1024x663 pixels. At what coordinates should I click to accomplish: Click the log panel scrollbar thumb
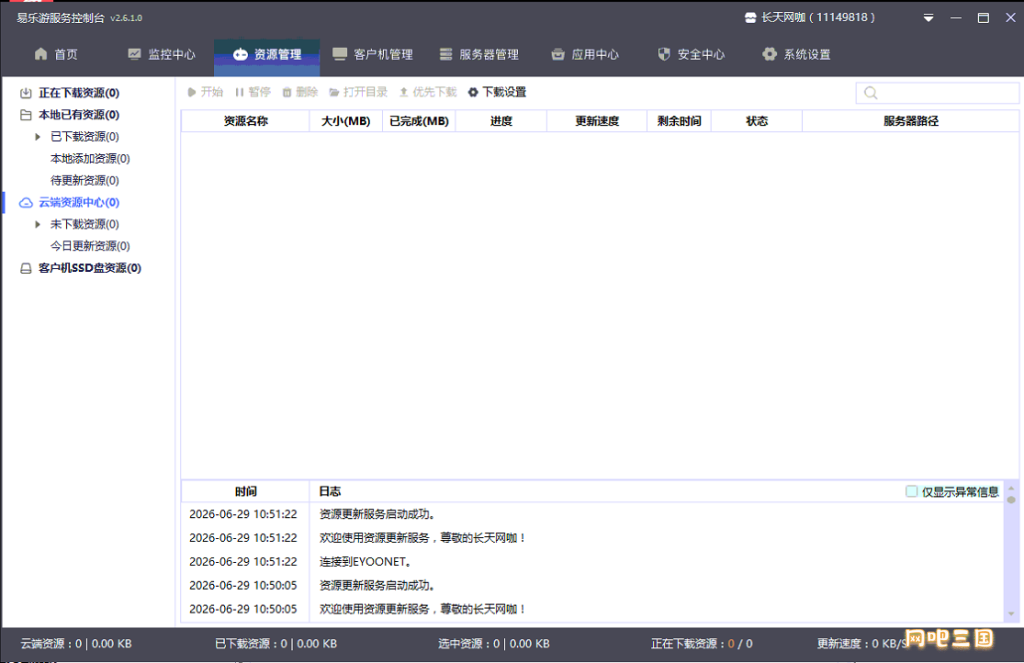coord(1012,500)
